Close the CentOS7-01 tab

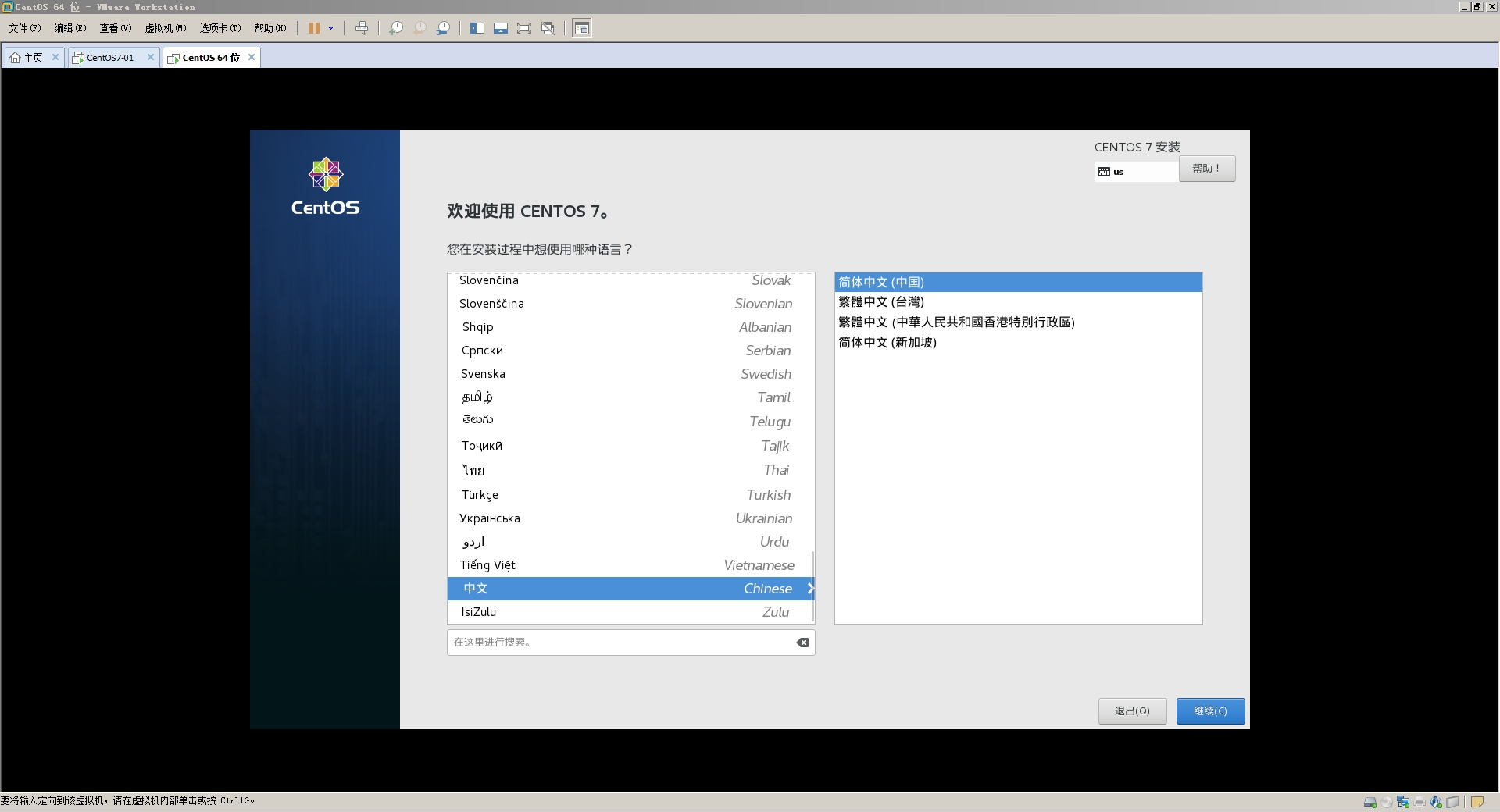151,57
